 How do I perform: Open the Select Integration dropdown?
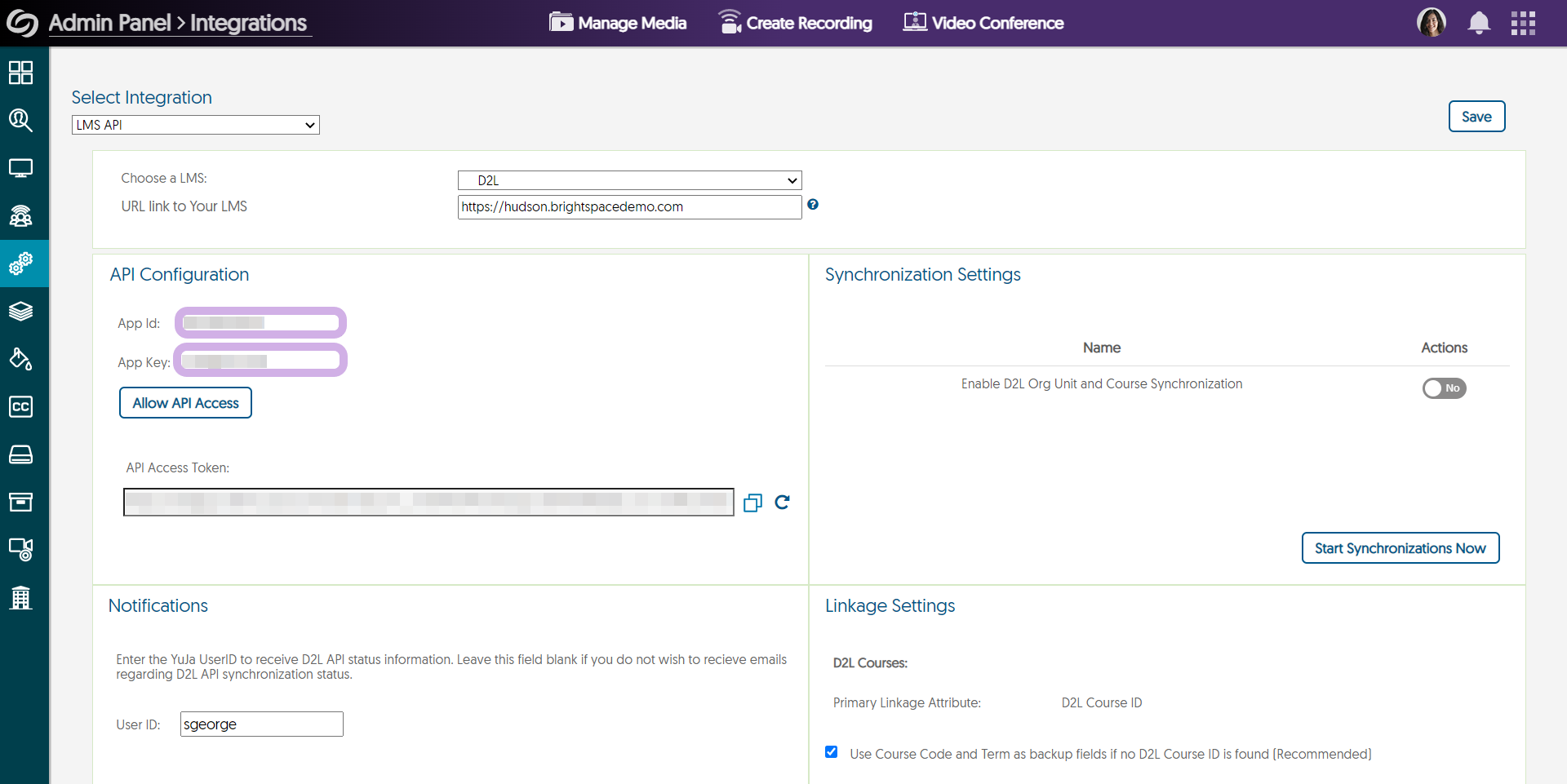[x=196, y=125]
